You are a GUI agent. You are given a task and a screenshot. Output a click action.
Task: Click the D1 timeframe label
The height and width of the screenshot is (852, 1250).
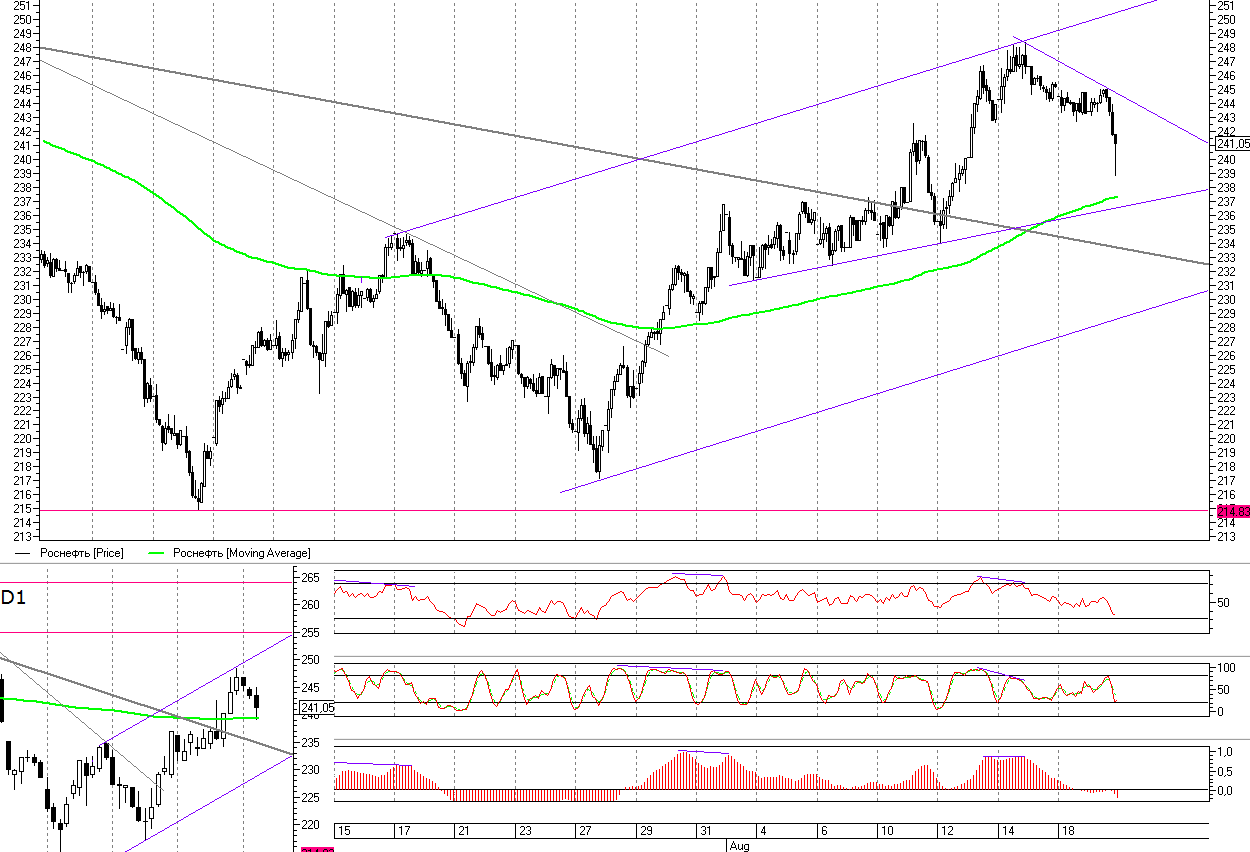point(14,598)
